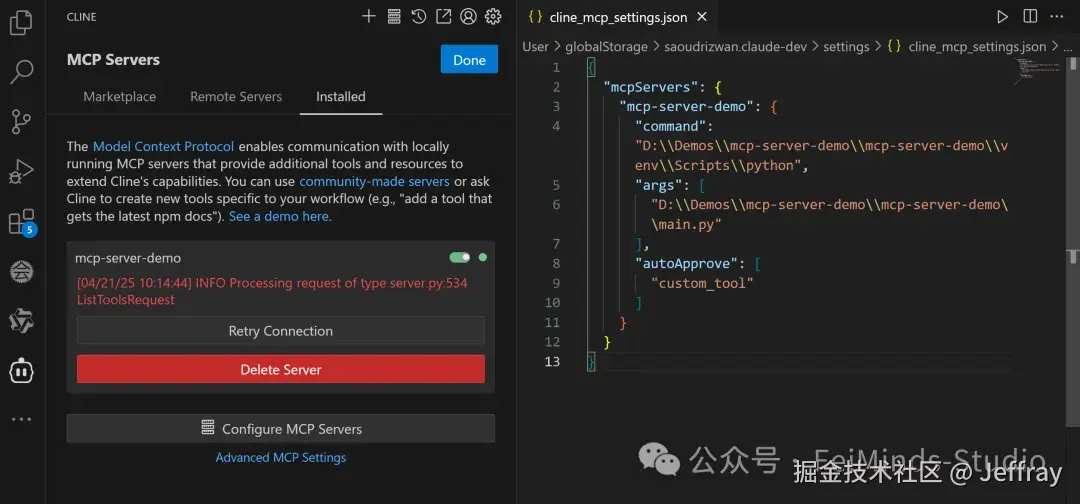
Task: Click the red Delete Server button
Action: pos(281,369)
